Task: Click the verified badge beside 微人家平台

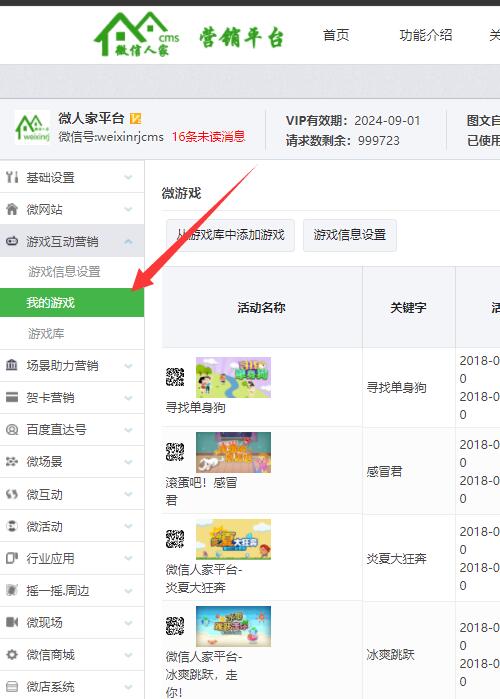Action: [135, 118]
